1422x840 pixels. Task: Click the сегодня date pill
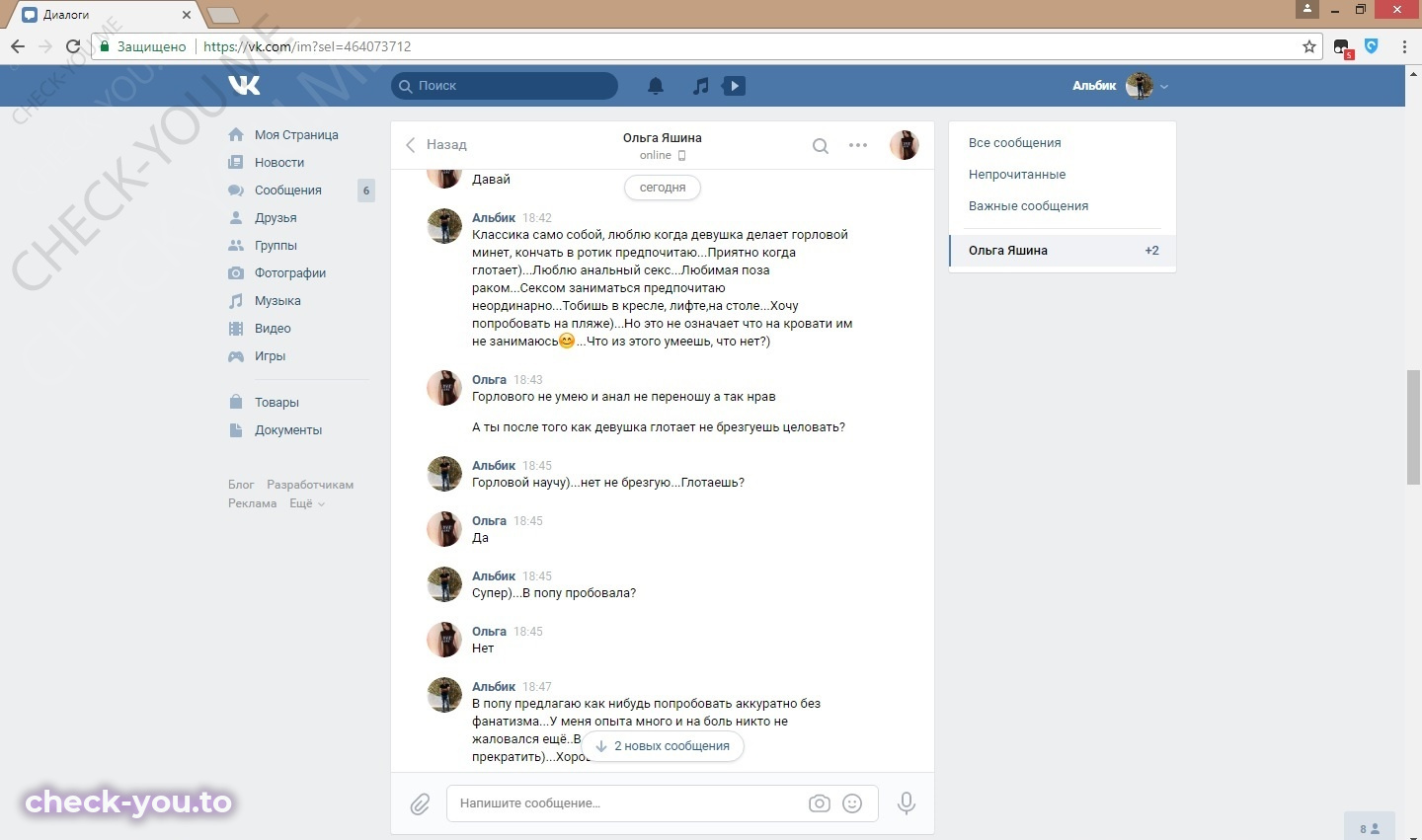click(663, 188)
